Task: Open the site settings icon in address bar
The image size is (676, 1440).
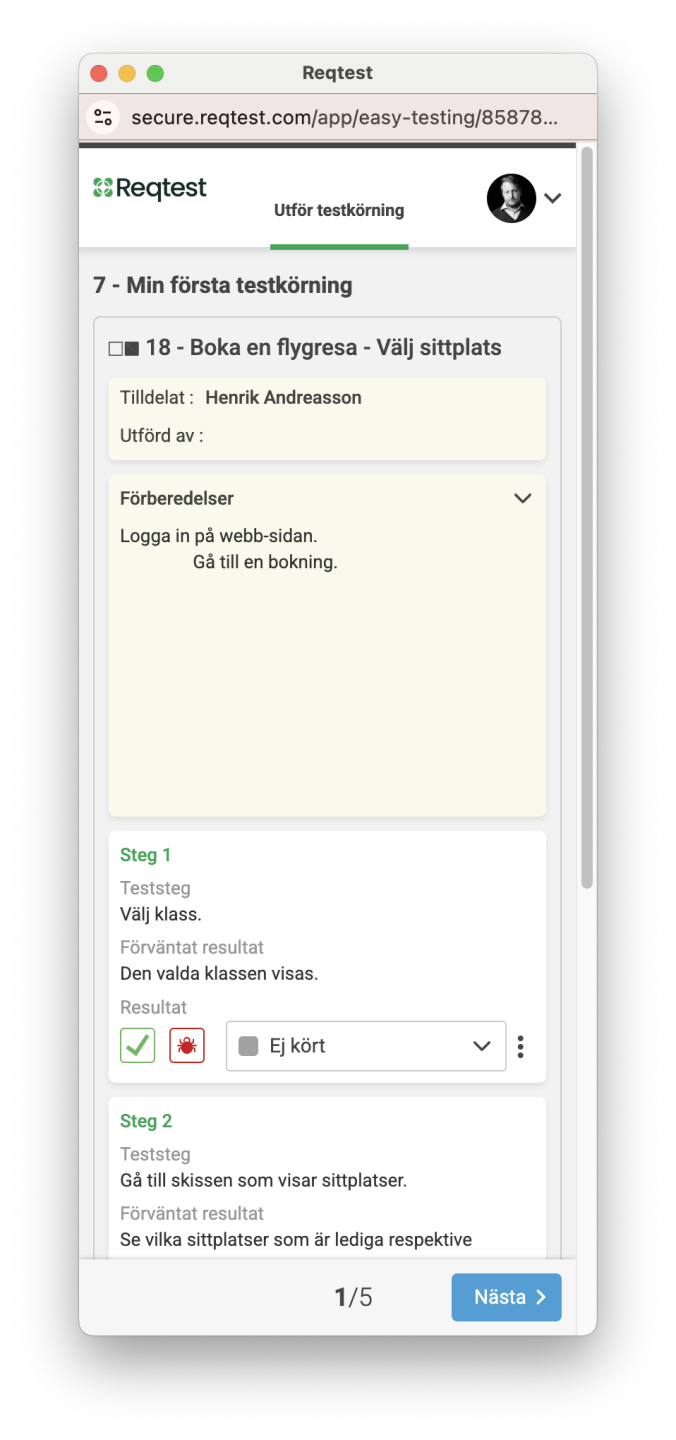Action: (x=103, y=118)
